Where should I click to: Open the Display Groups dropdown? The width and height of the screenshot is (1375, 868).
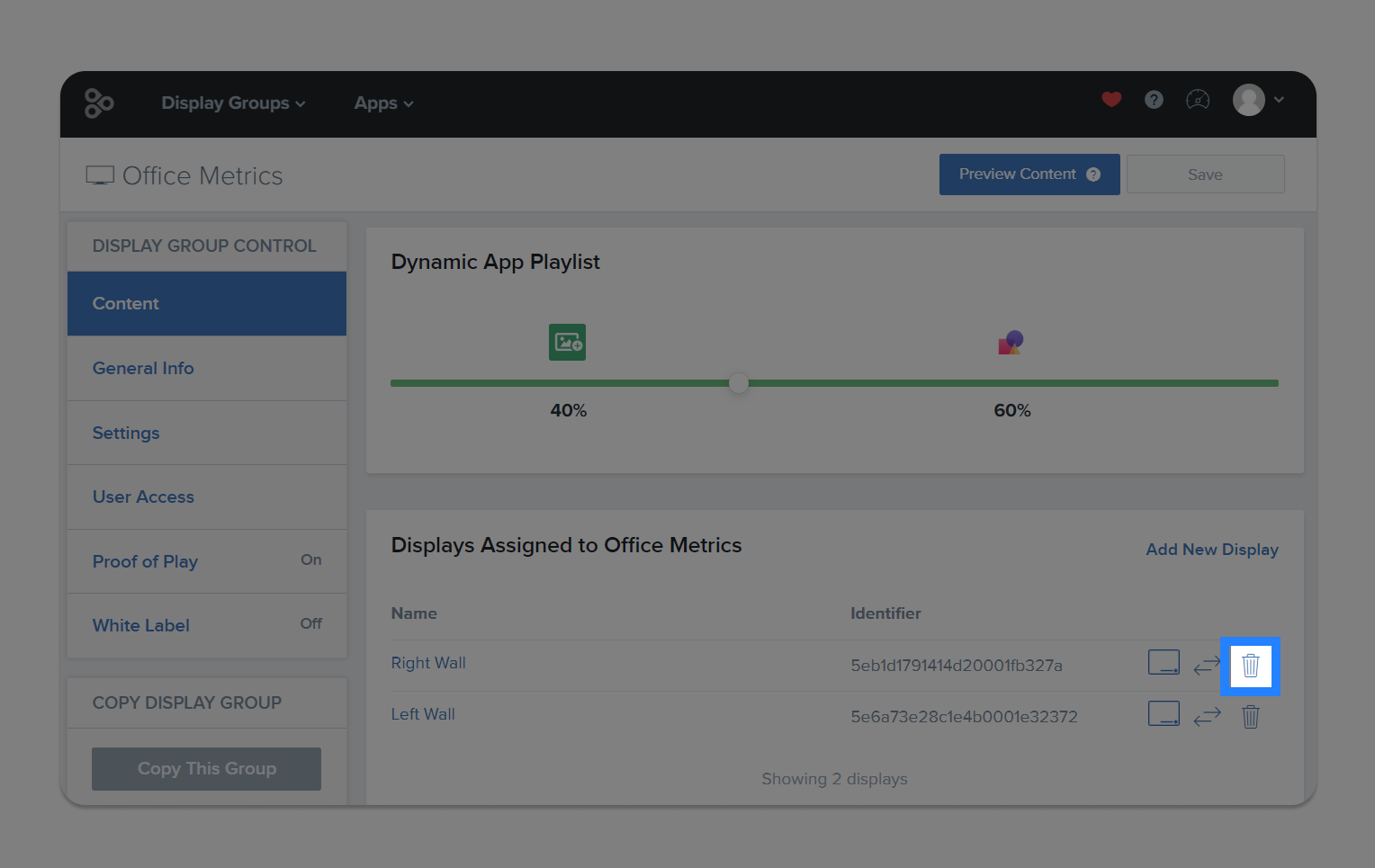click(232, 103)
